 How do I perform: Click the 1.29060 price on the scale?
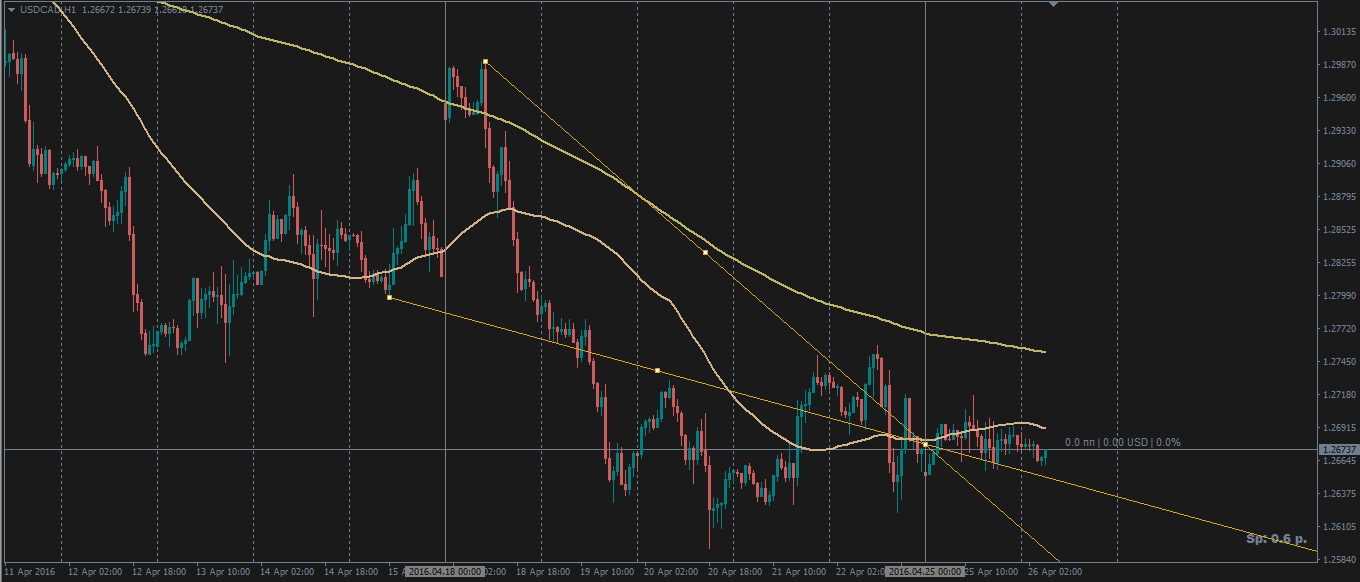[1338, 164]
